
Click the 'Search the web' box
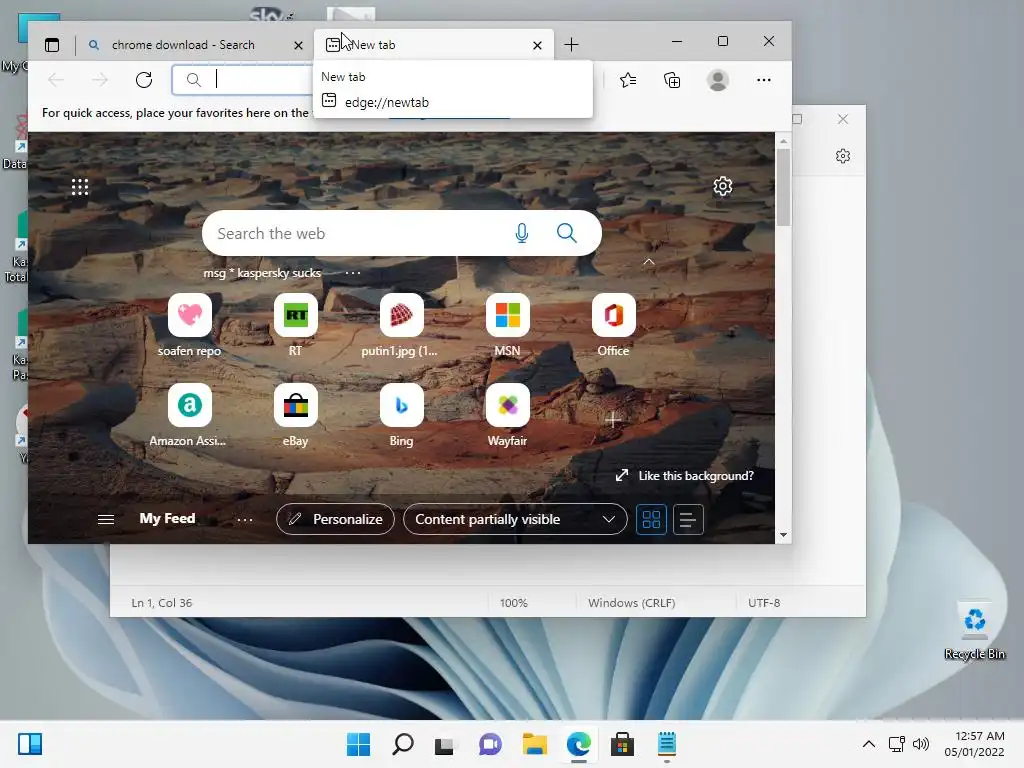[x=402, y=233]
